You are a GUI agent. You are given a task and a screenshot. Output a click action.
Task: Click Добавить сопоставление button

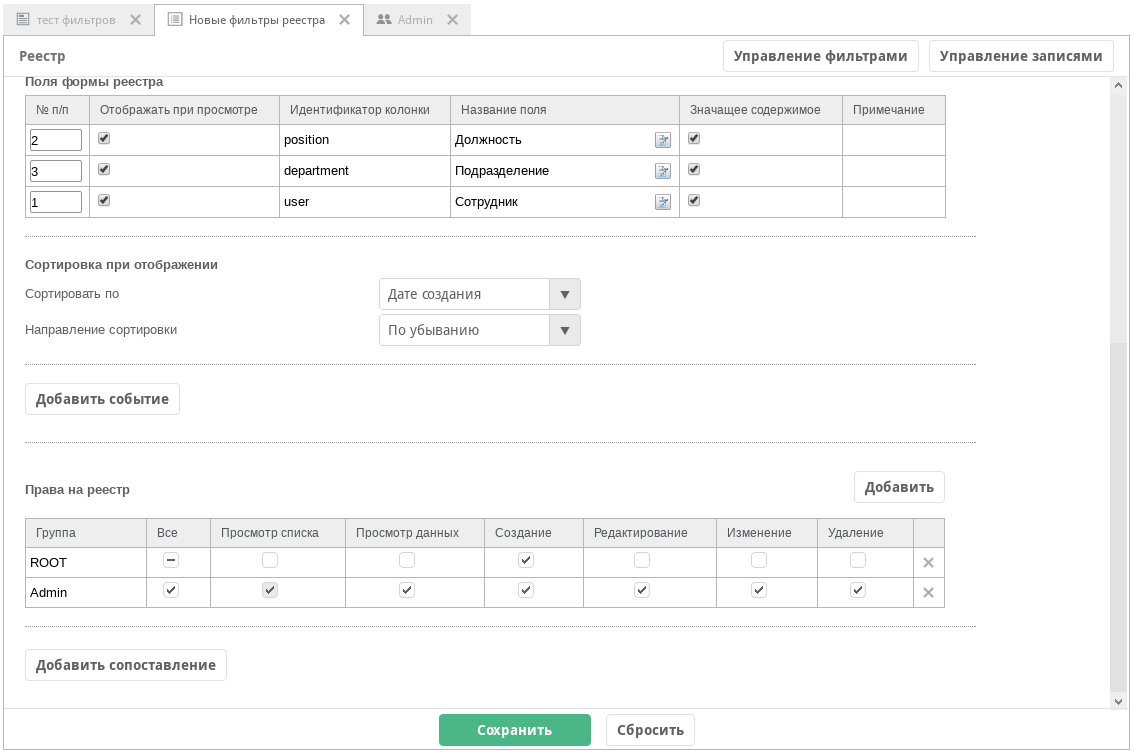[x=126, y=665]
